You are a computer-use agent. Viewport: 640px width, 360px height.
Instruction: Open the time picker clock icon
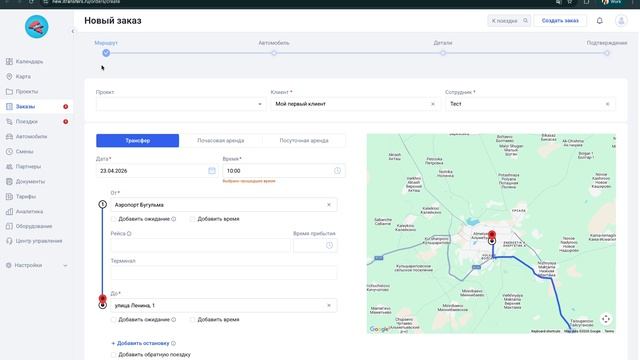point(337,171)
